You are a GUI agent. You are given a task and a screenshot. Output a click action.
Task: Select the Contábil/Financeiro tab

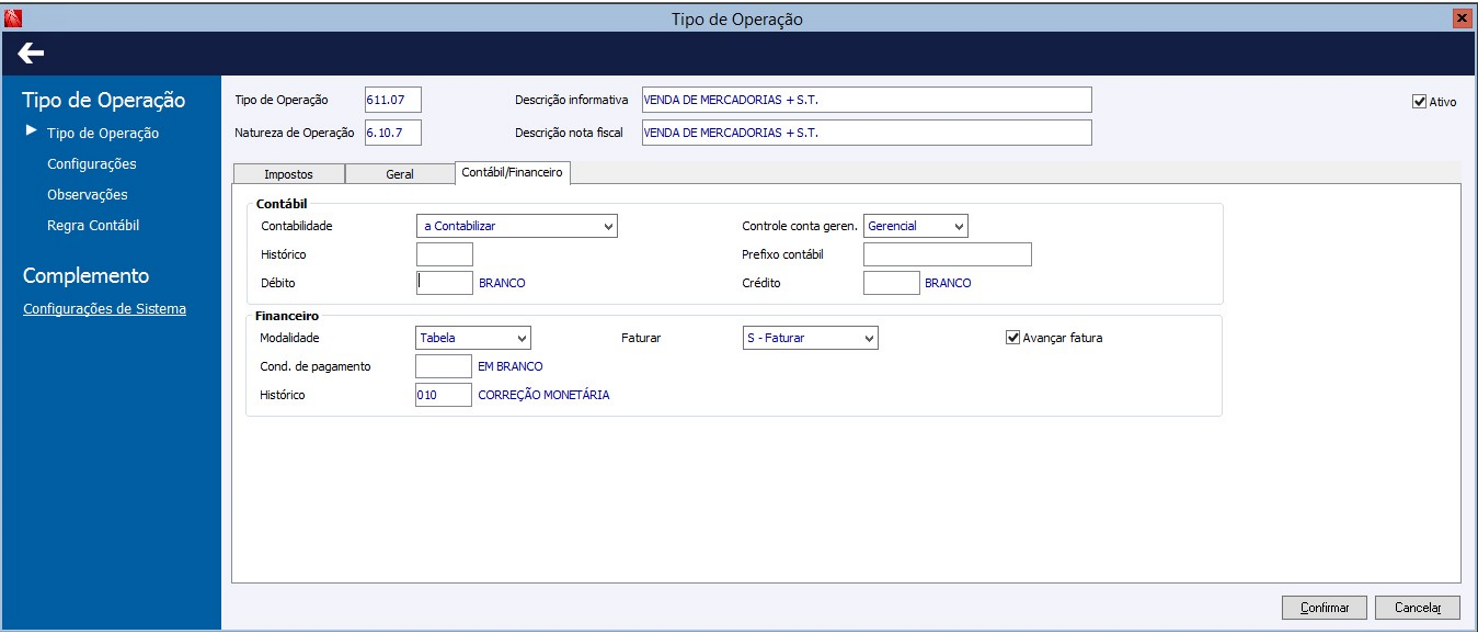coord(512,172)
